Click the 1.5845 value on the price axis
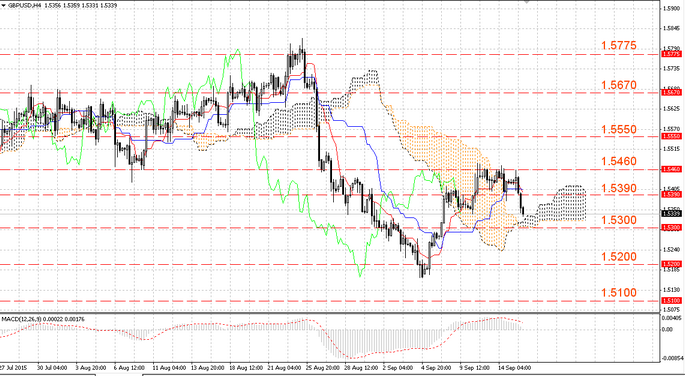This screenshot has width=685, height=376. 671,29
